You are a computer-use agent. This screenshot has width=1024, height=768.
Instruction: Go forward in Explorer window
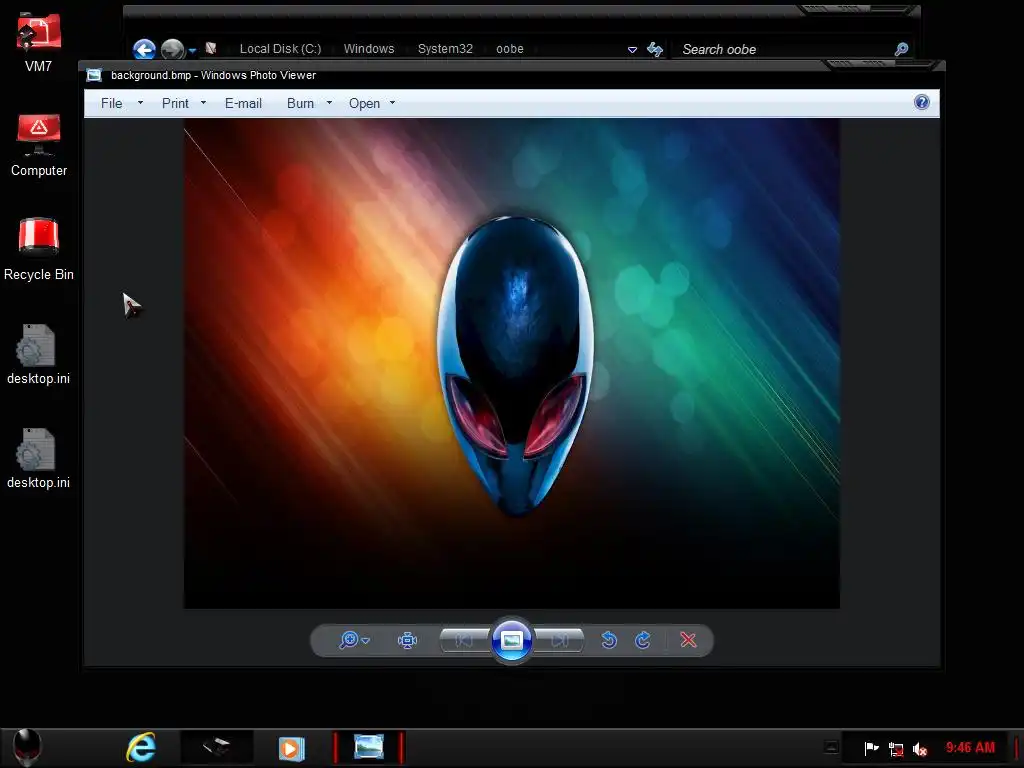(x=172, y=49)
